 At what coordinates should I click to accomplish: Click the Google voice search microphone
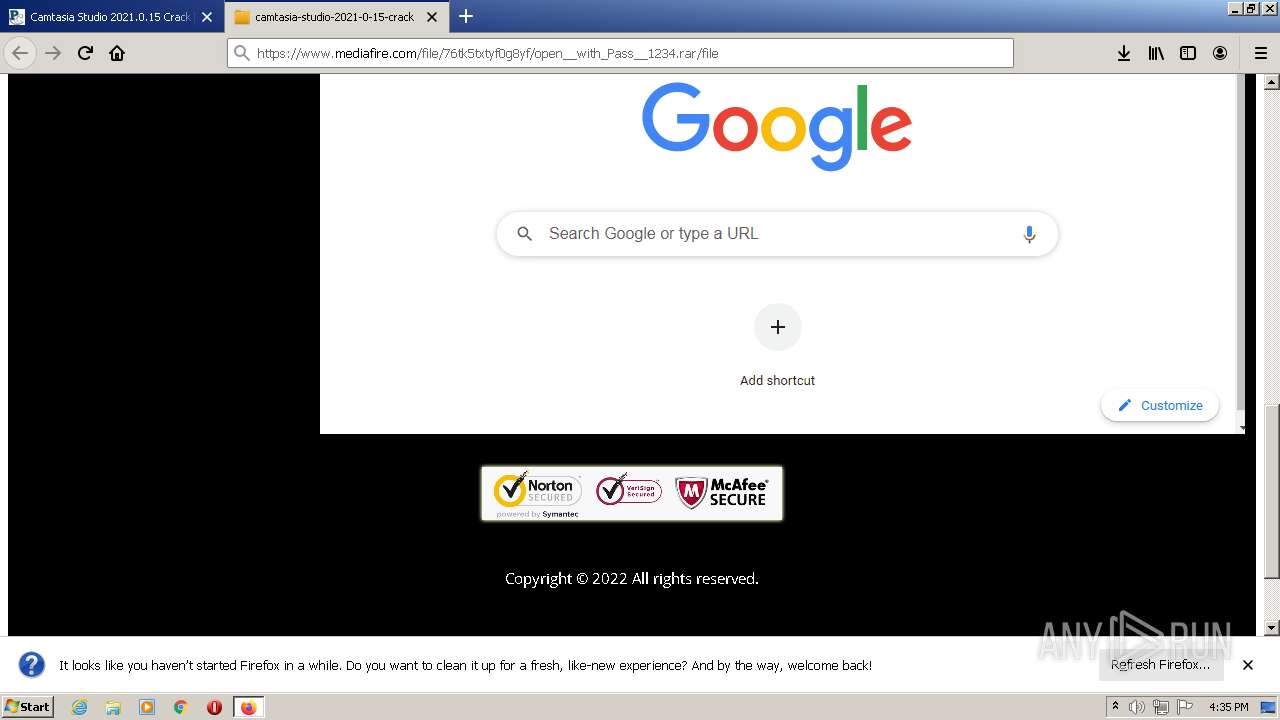[x=1029, y=234]
